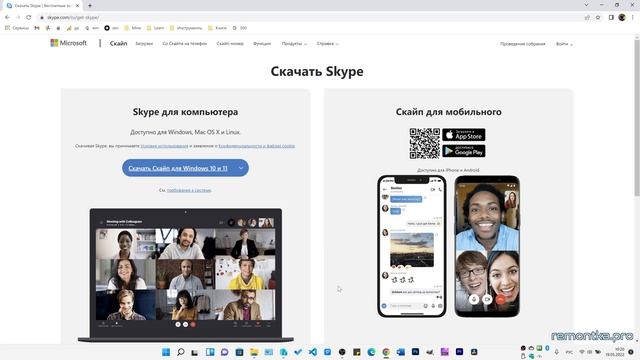
Task: Click the Bluetooth tray icon
Action: click(547, 348)
